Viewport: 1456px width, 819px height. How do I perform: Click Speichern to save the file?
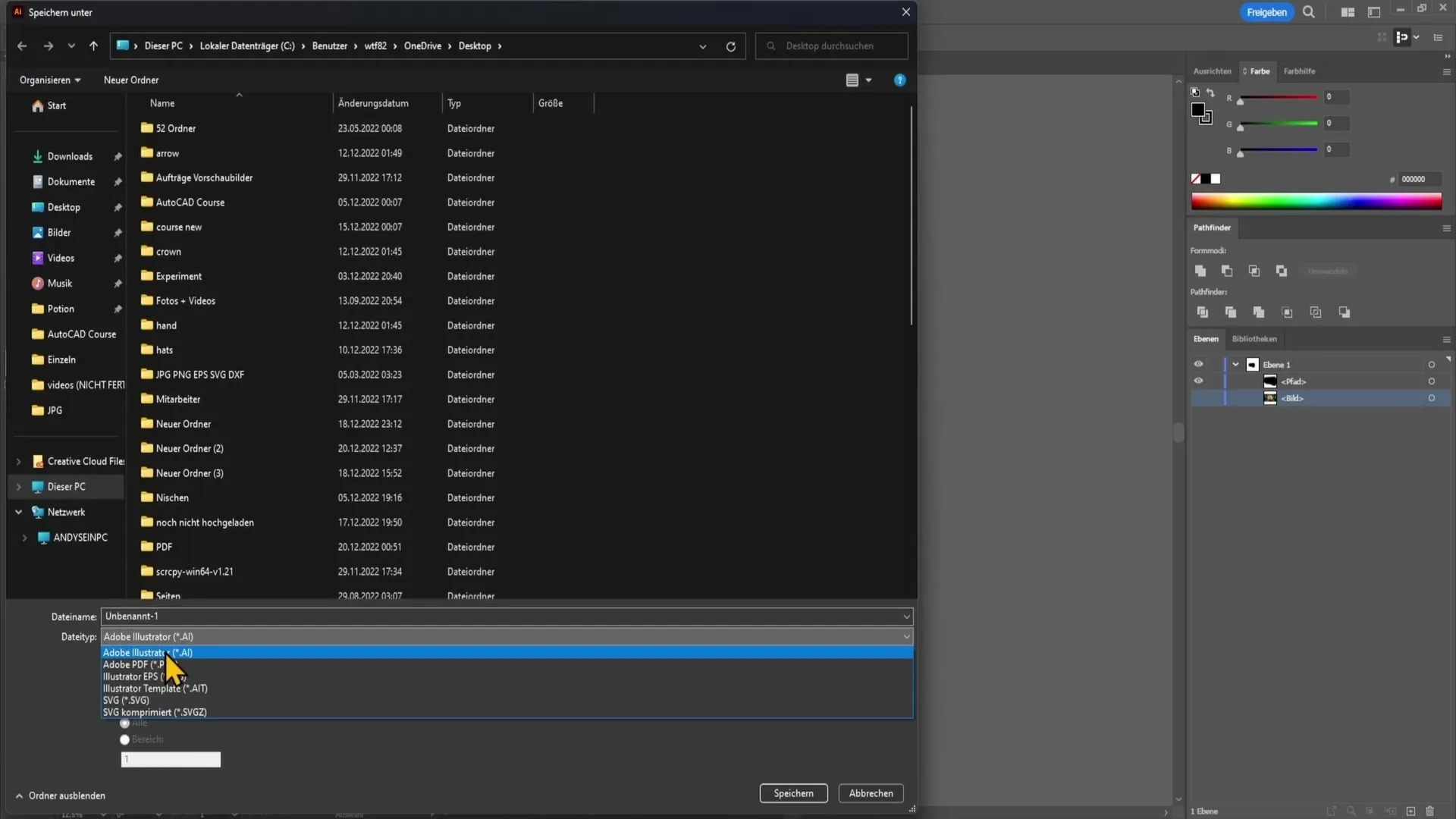click(792, 793)
